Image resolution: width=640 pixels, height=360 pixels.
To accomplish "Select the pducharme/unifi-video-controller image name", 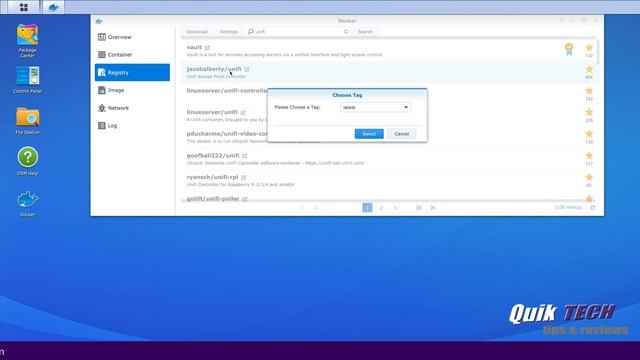I will coord(227,134).
